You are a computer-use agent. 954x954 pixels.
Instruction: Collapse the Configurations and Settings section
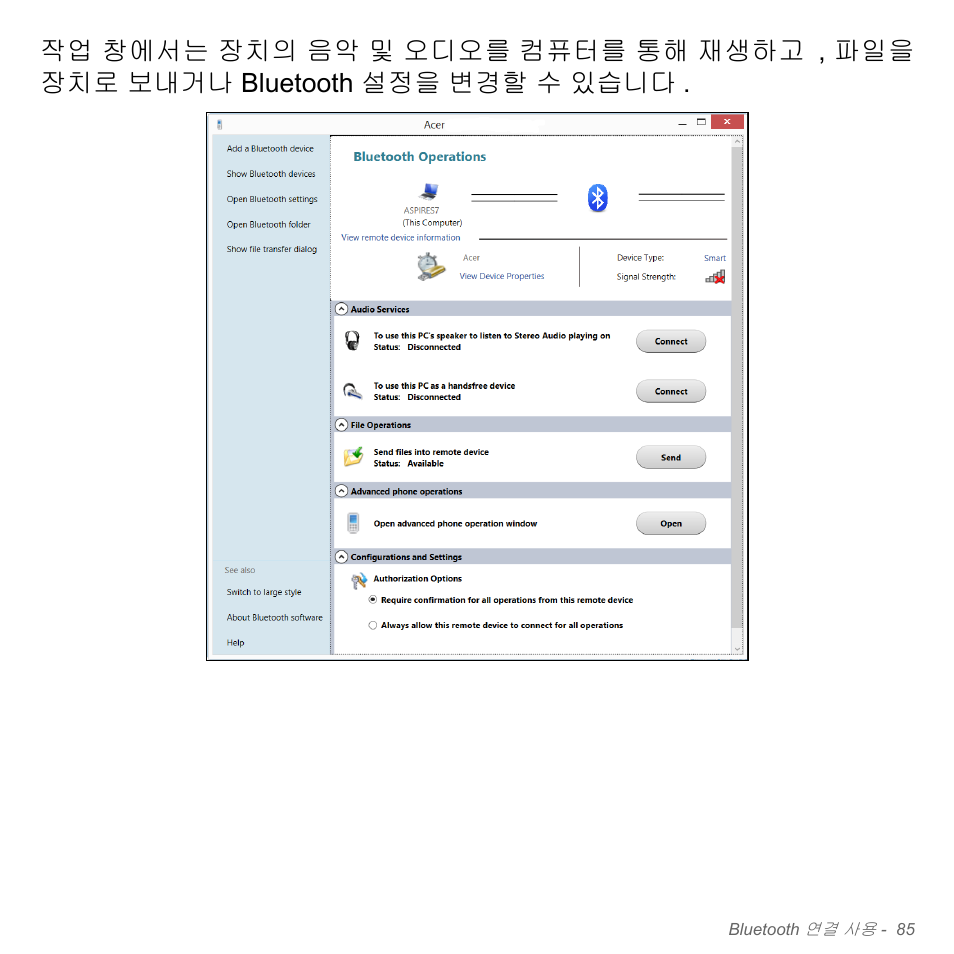pos(342,557)
